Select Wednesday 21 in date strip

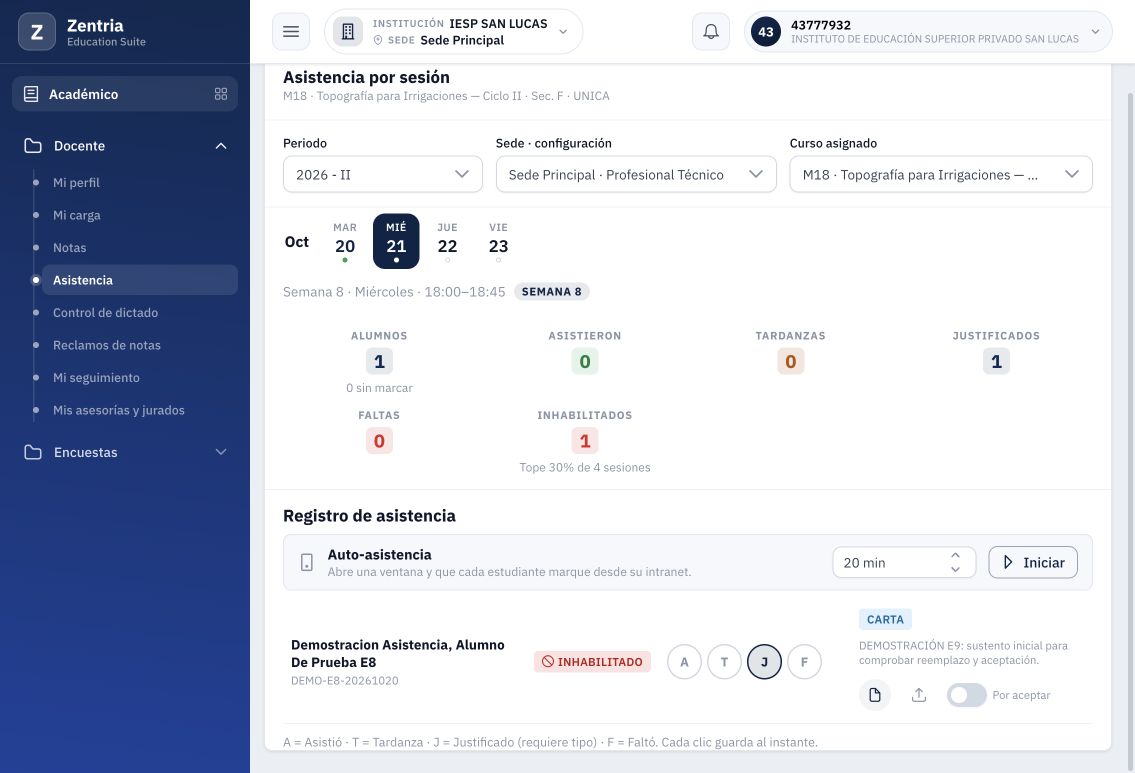(x=396, y=241)
